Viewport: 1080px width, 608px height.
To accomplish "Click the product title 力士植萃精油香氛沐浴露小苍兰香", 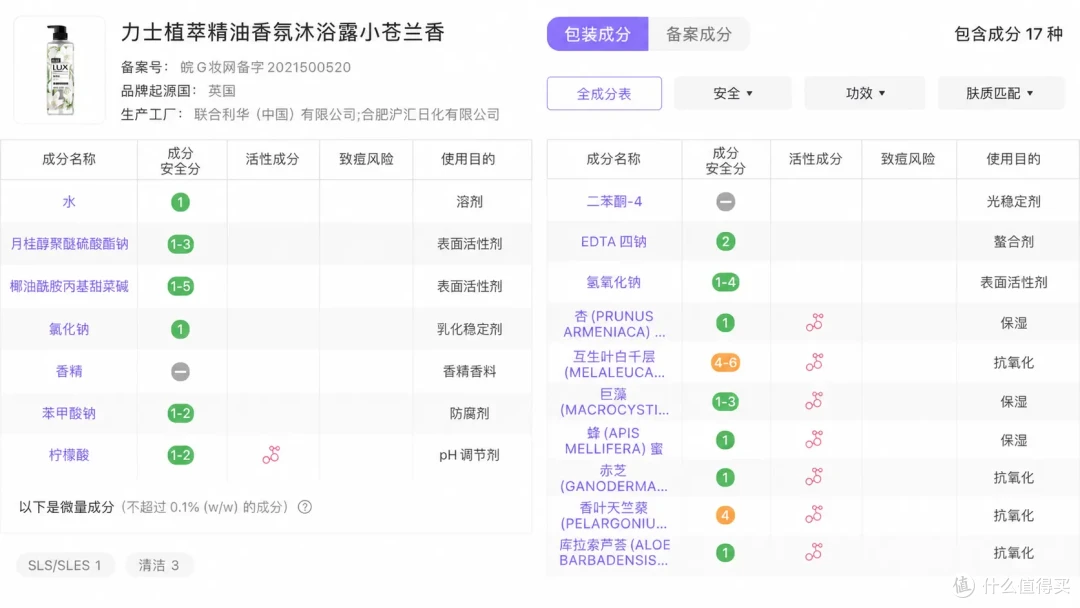I will pos(283,32).
